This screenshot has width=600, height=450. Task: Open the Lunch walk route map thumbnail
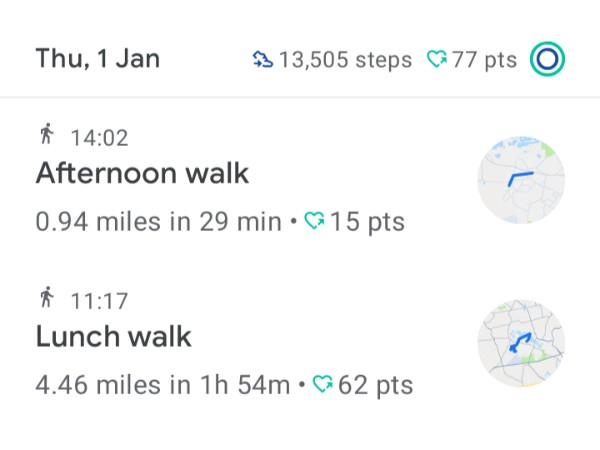coord(519,341)
